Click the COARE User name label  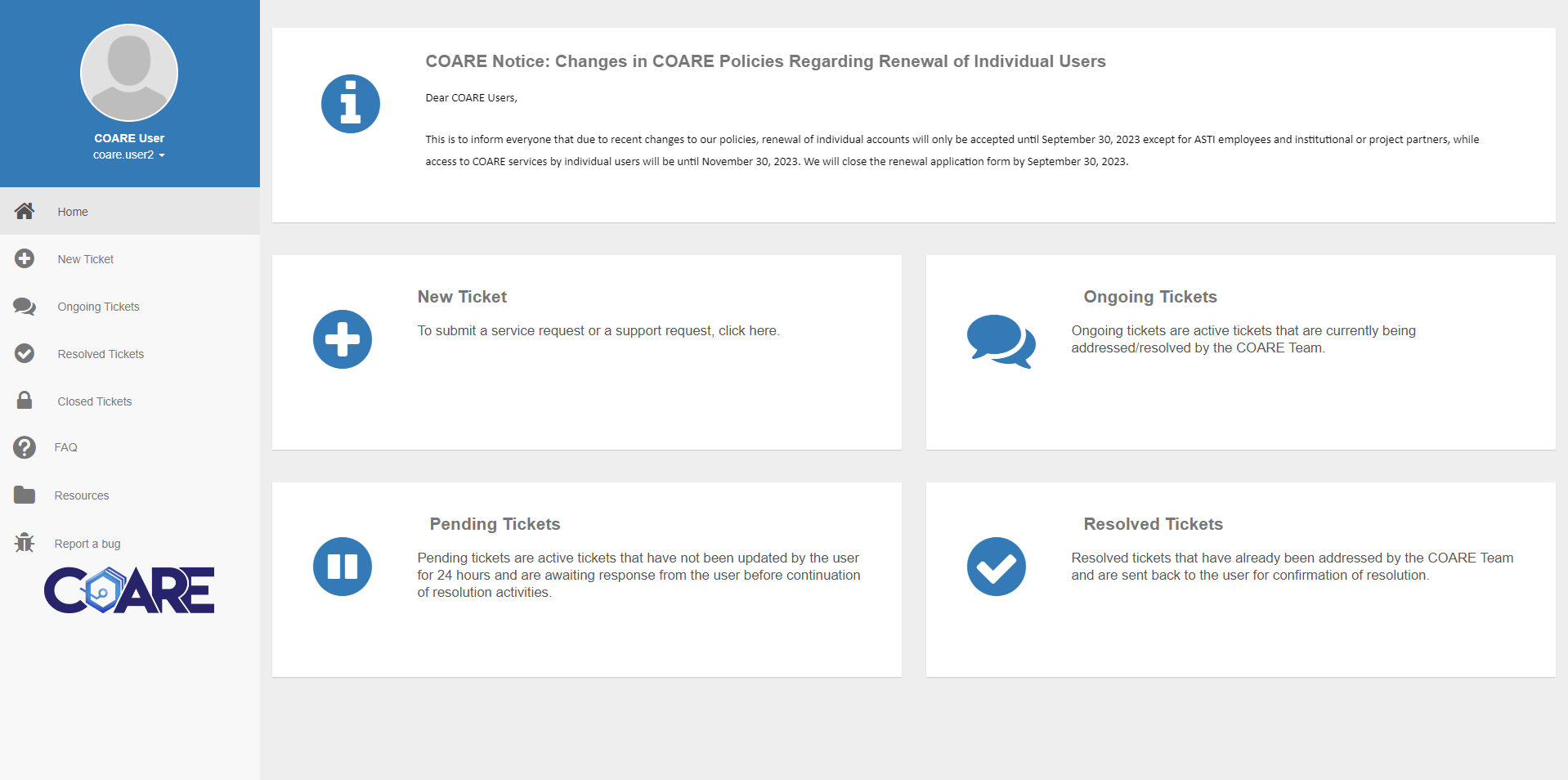[x=129, y=138]
